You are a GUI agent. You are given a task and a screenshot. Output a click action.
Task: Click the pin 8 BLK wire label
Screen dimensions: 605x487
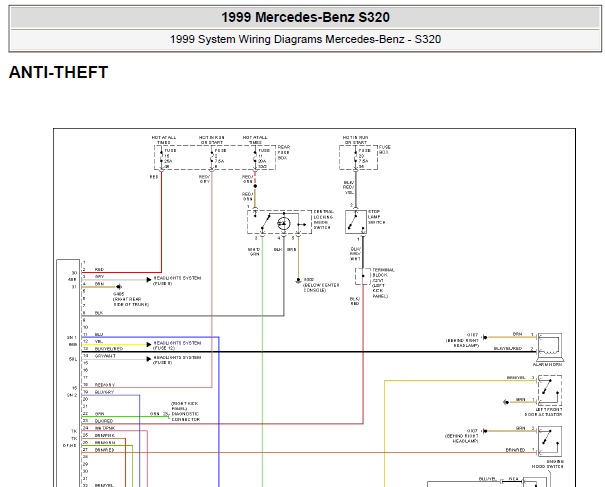(99, 313)
